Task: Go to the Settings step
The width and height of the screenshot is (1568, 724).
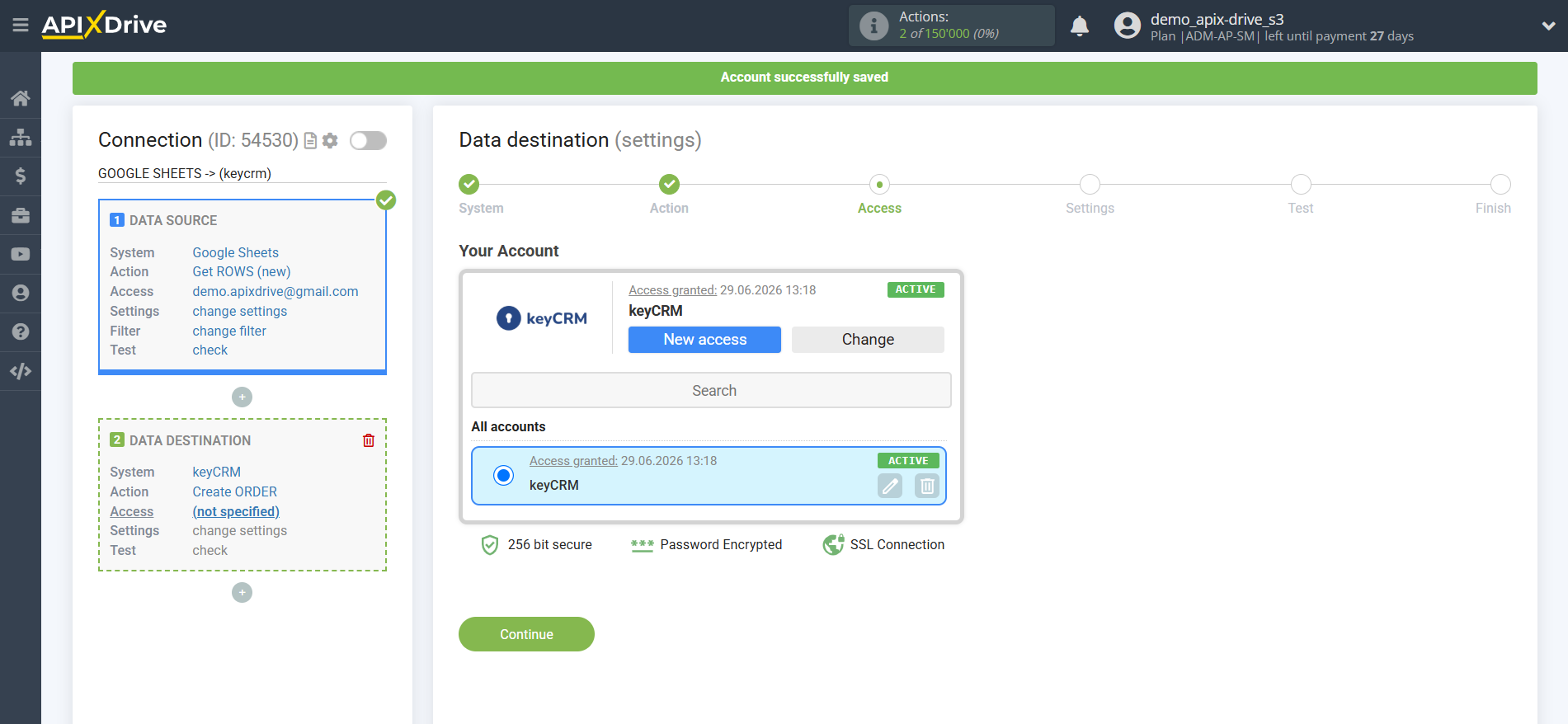Action: (x=1090, y=184)
